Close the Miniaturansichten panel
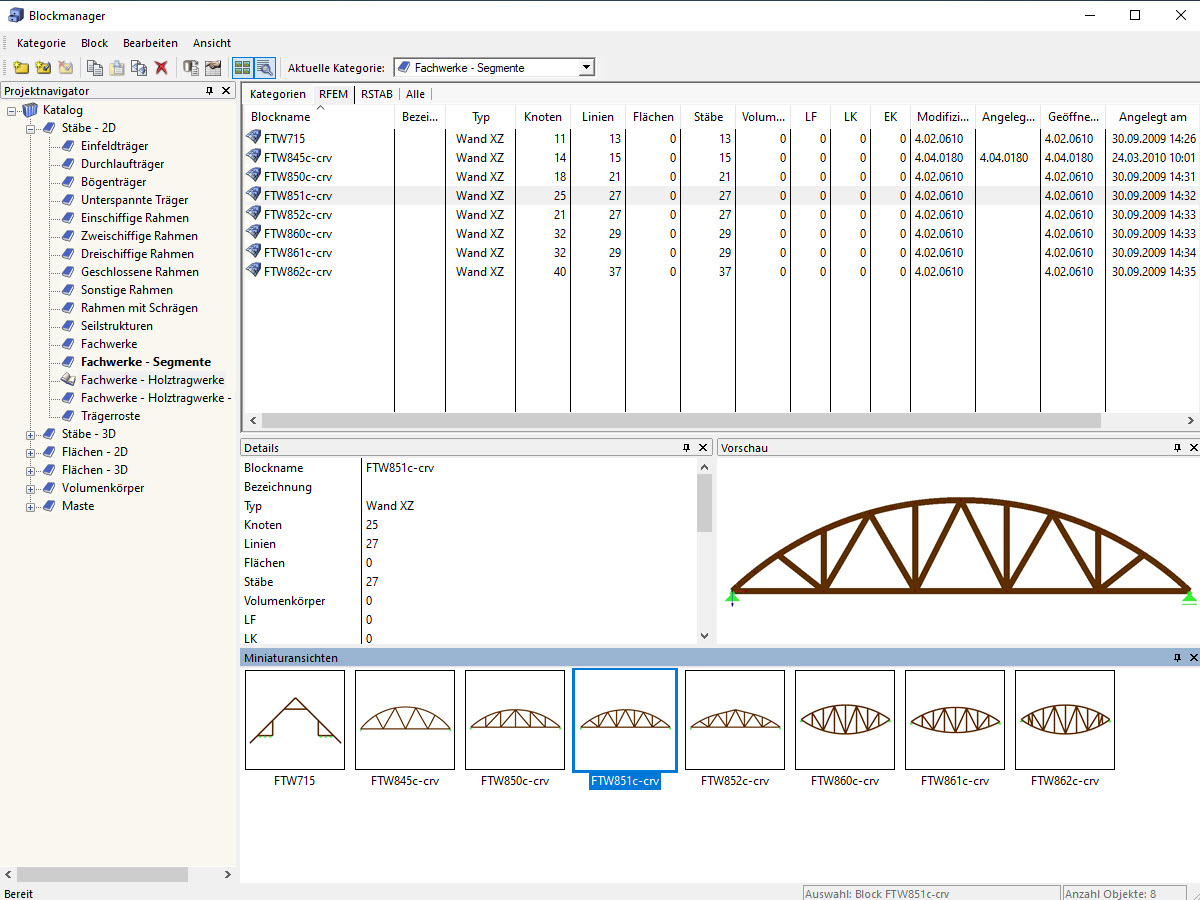 point(1192,658)
